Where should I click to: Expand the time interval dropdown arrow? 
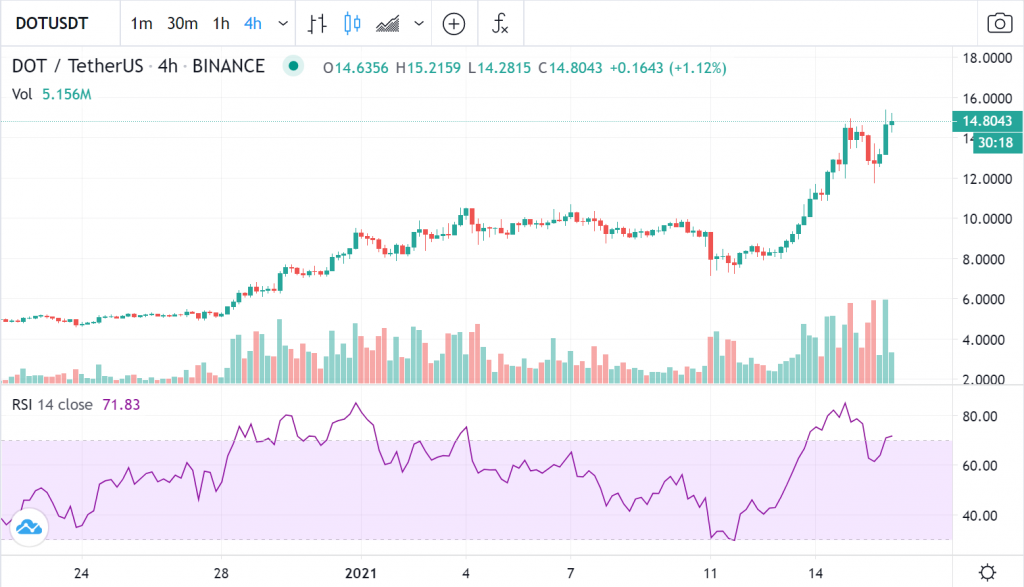point(284,23)
